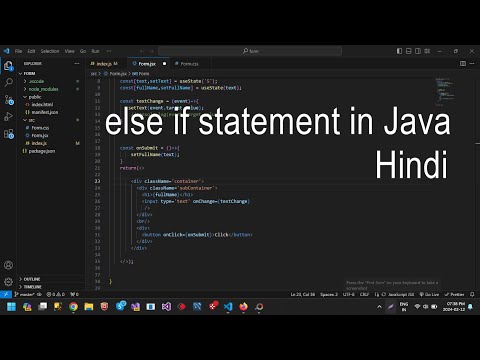Click the Explorer panel more actions ellipsis
The width and height of the screenshot is (480, 360).
(77, 63)
